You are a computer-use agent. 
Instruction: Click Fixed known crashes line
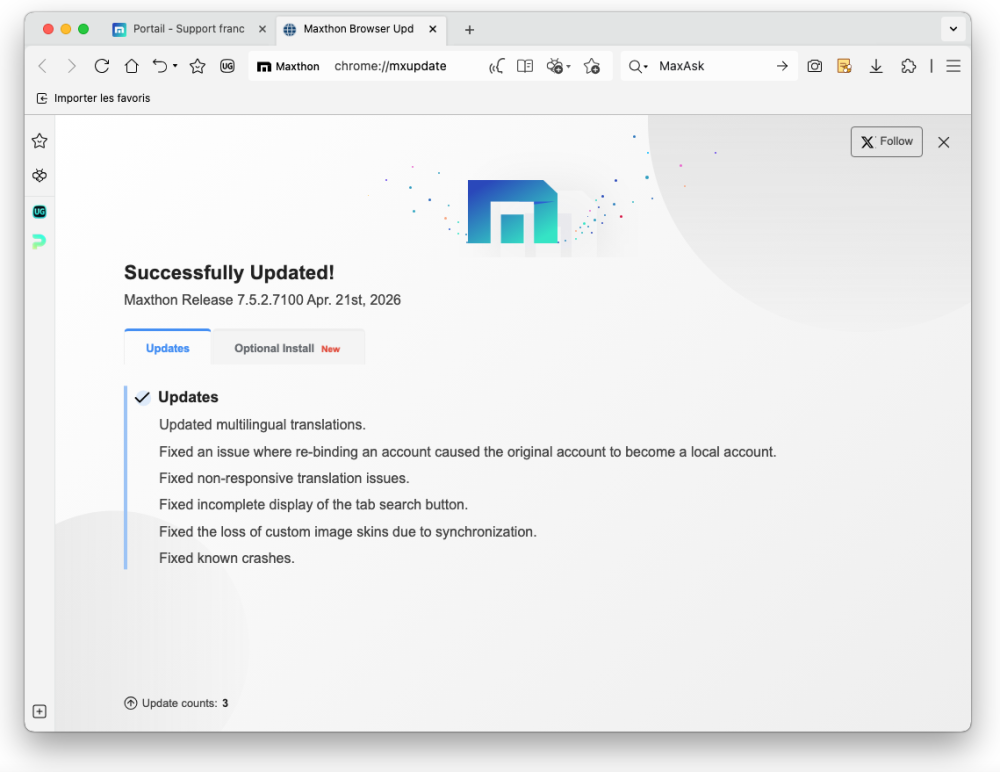point(226,558)
